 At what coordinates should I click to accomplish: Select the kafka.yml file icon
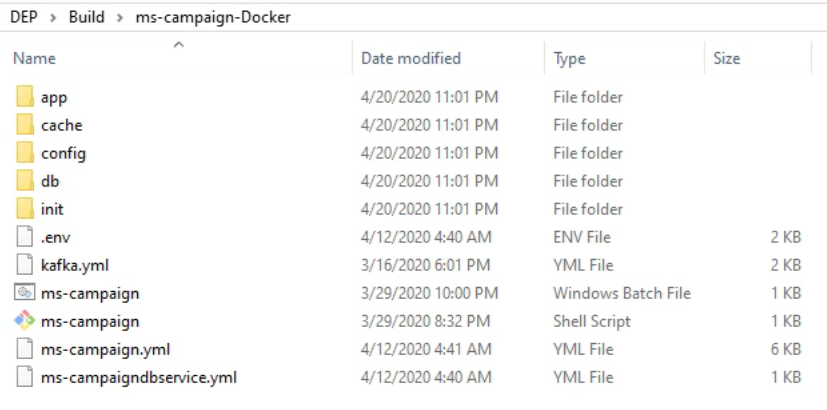(x=25, y=265)
